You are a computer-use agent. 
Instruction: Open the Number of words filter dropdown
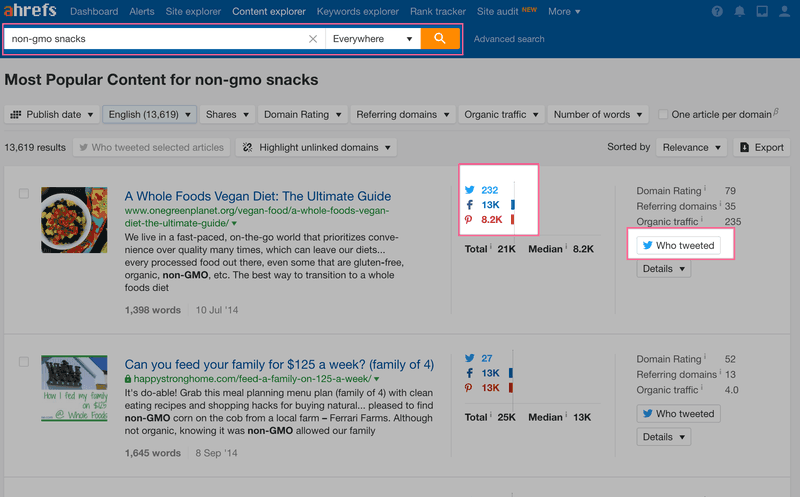pyautogui.click(x=598, y=114)
